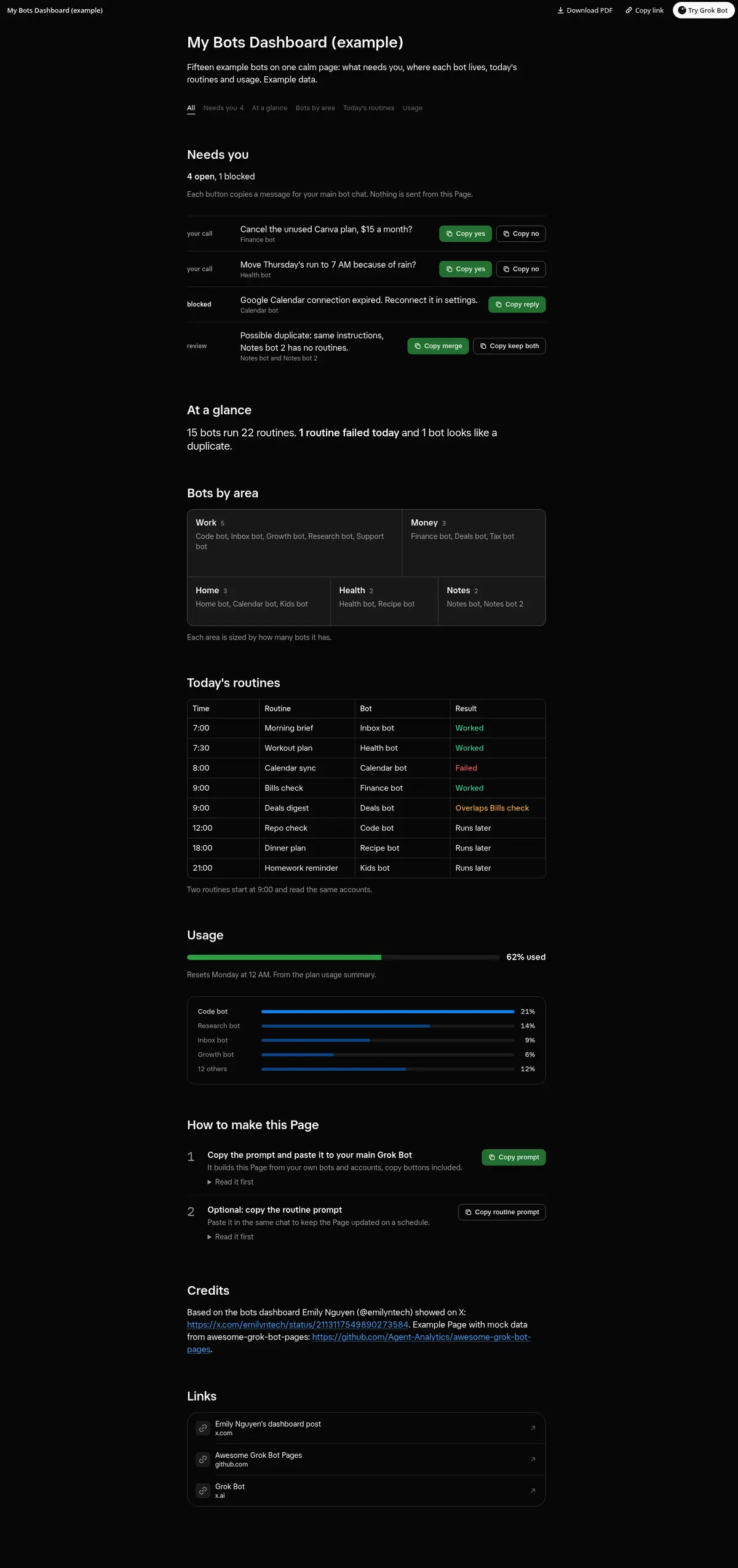The width and height of the screenshot is (738, 1568).
Task: Click the Try Grok Bot button
Action: tap(703, 10)
